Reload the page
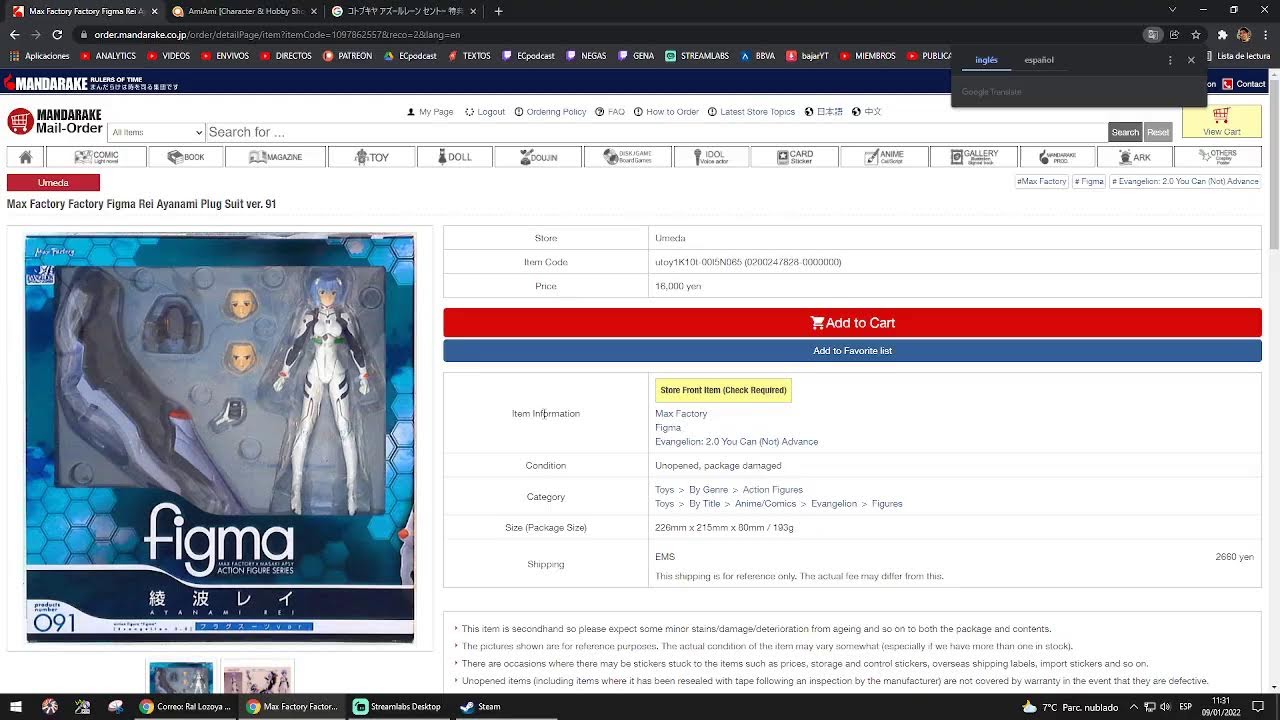 pos(57,34)
